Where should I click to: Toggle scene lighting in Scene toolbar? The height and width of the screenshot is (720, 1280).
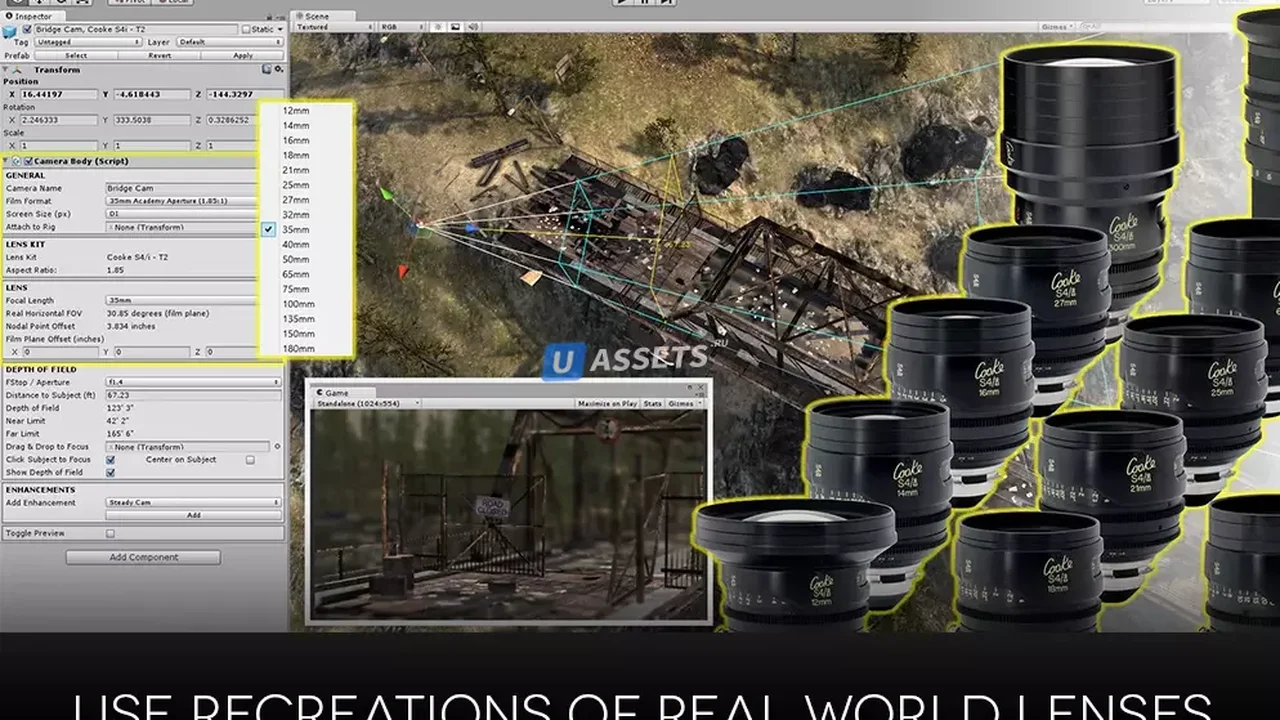(439, 27)
